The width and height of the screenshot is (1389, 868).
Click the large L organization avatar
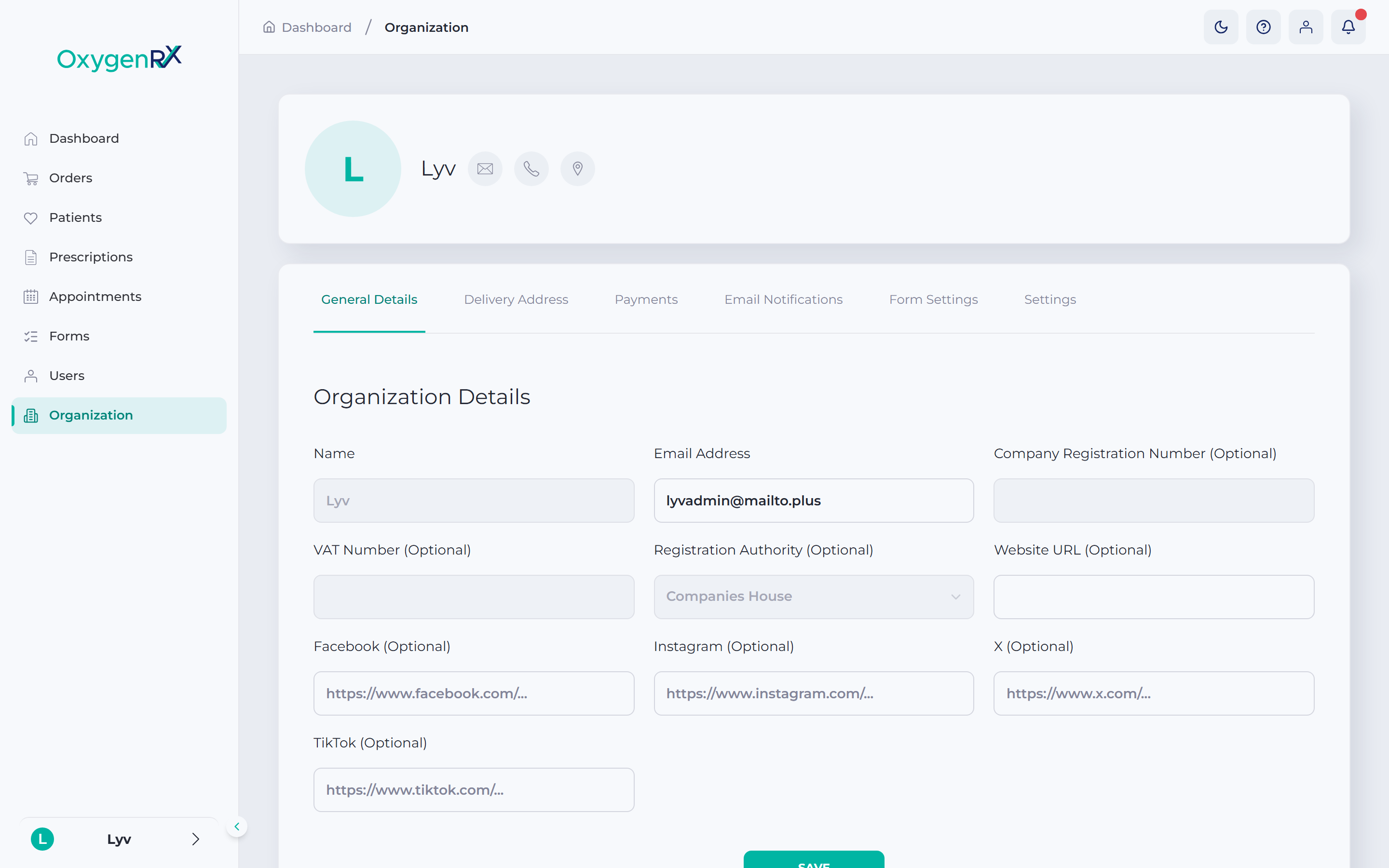(353, 169)
